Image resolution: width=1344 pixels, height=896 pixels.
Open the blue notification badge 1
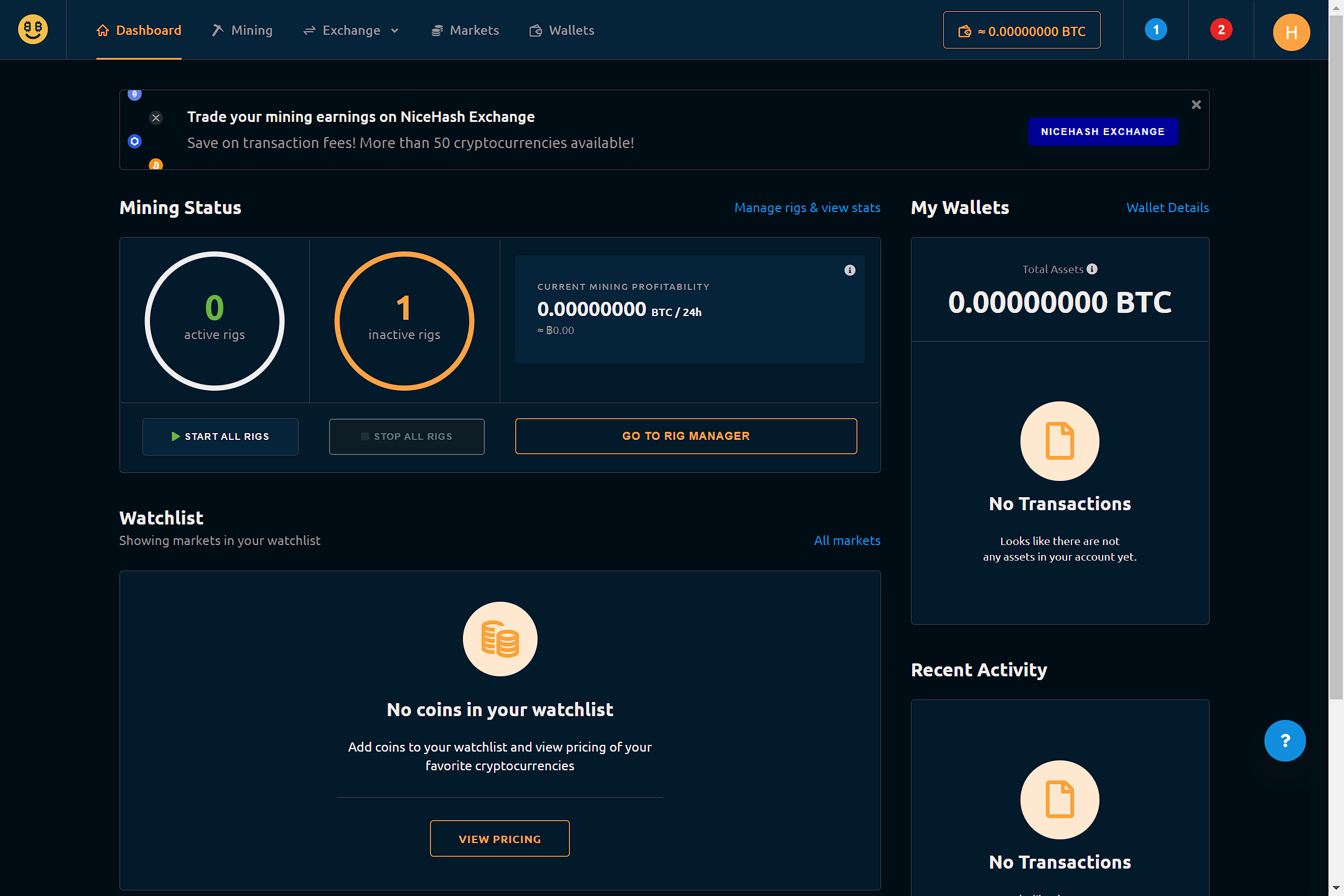pos(1156,29)
